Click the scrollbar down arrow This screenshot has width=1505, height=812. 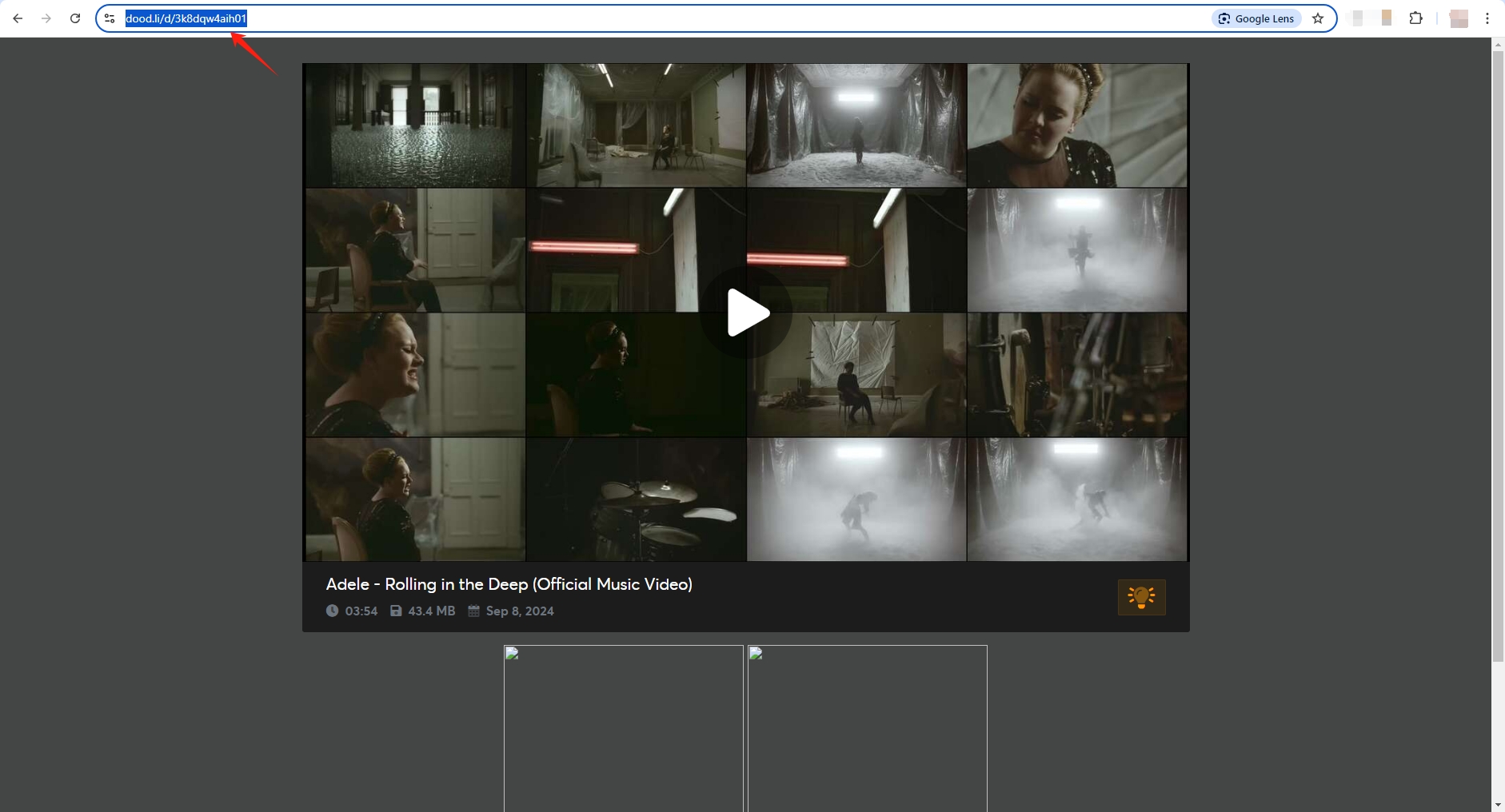(x=1498, y=805)
